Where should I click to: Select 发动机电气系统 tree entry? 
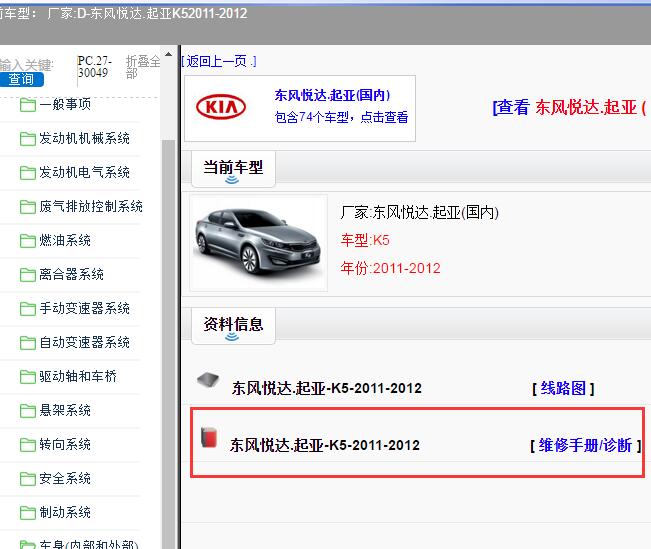tap(84, 172)
